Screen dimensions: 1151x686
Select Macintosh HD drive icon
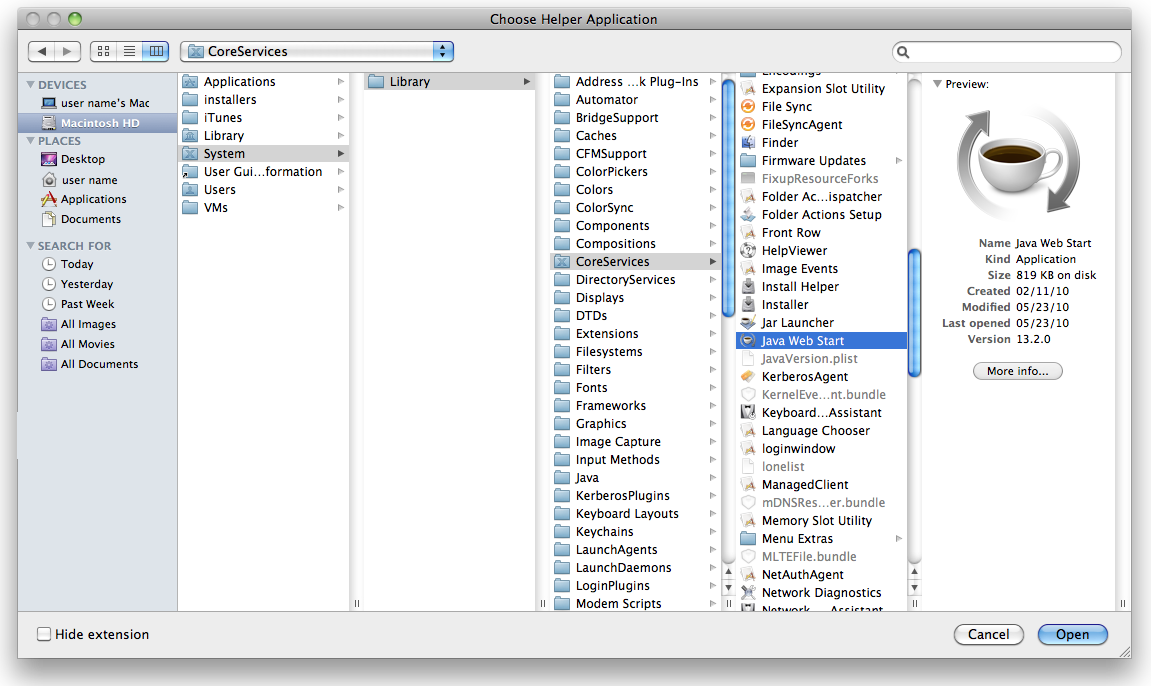[49, 123]
